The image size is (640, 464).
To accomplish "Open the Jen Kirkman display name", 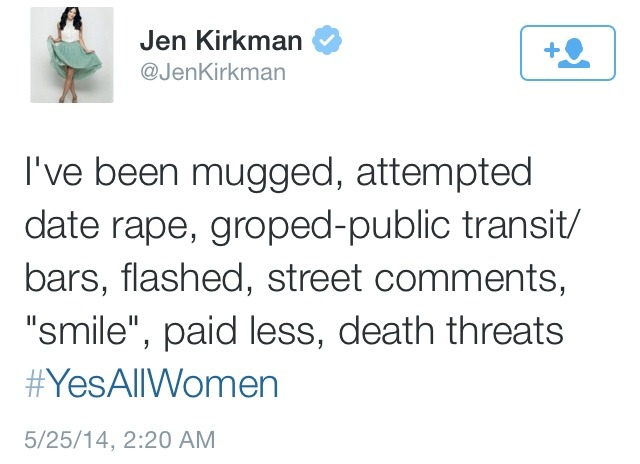I will click(x=221, y=40).
